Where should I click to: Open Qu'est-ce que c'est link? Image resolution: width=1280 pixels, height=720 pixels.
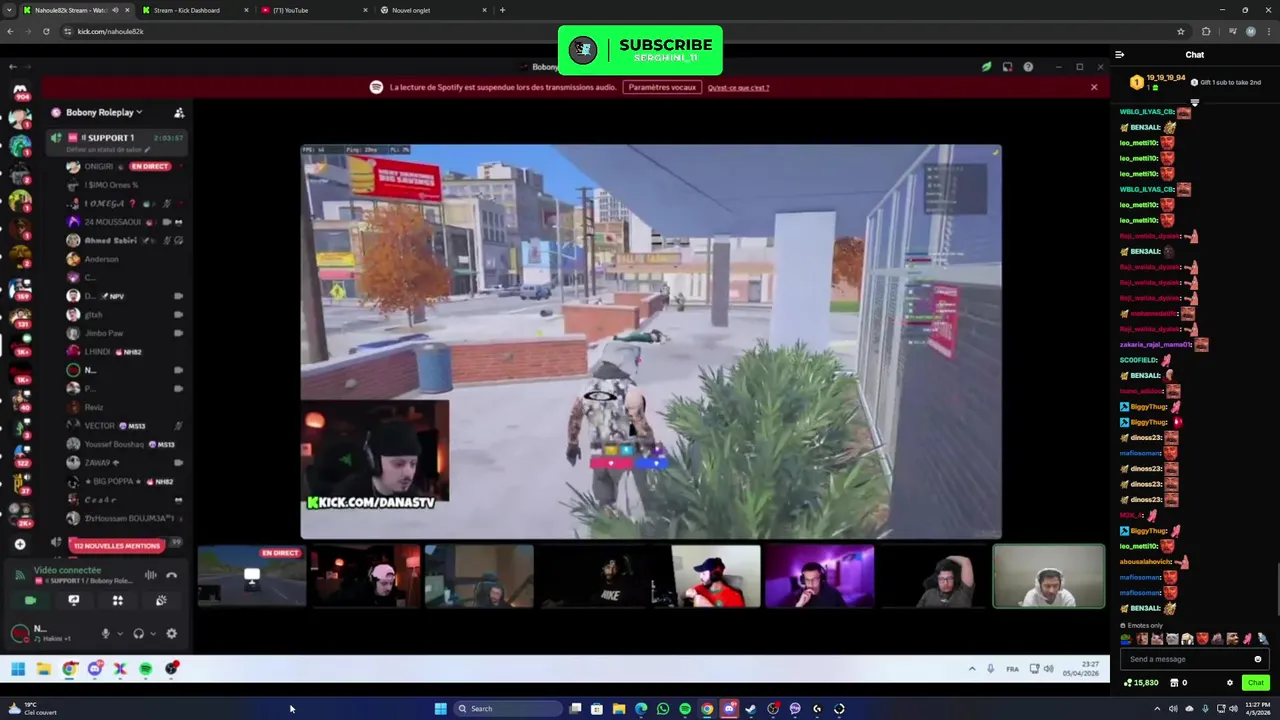point(738,88)
